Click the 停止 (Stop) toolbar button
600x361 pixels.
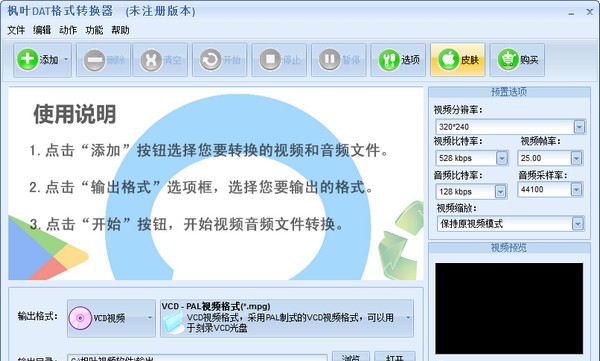coord(279,60)
